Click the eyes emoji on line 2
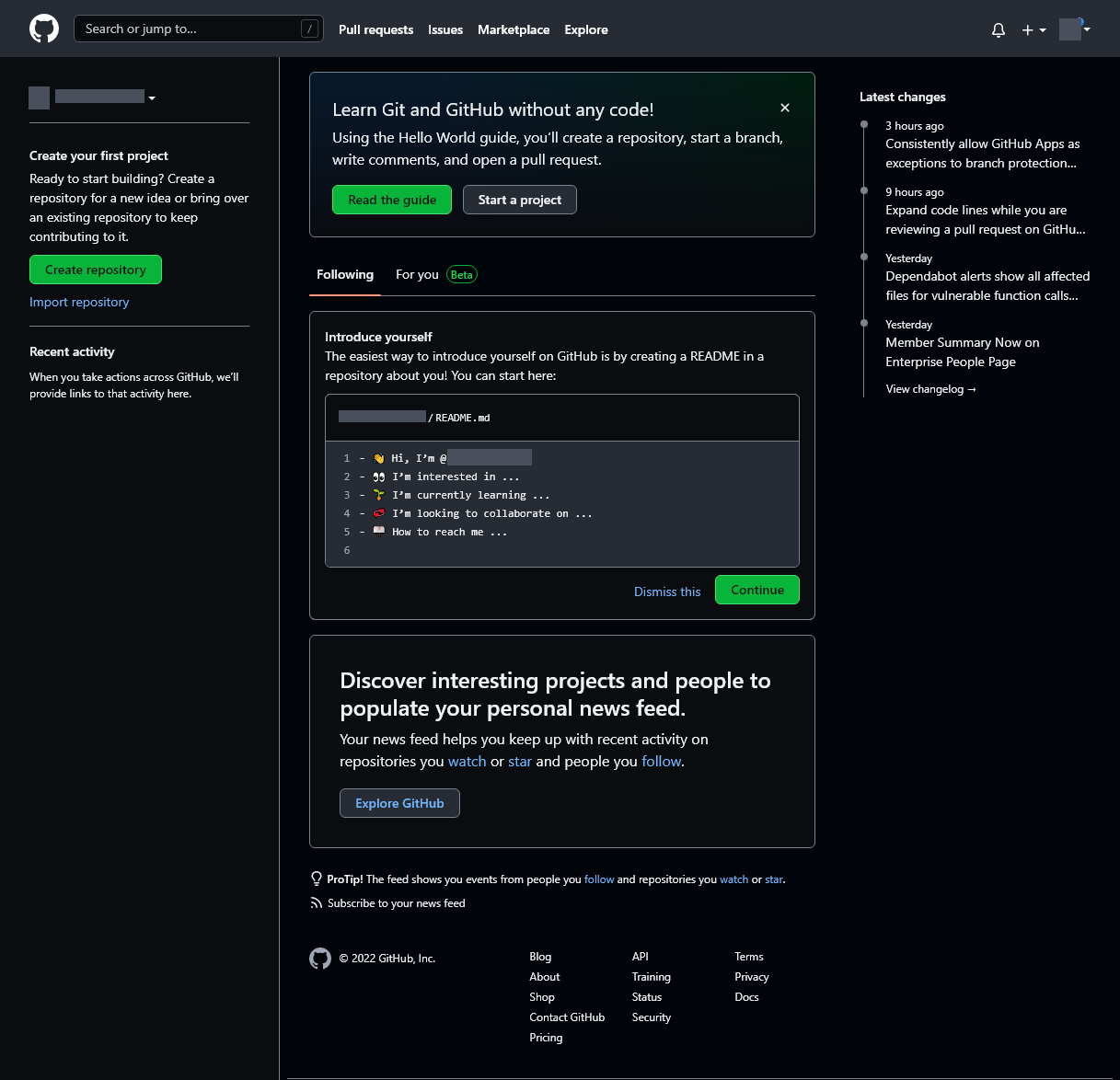The height and width of the screenshot is (1080, 1120). [379, 477]
